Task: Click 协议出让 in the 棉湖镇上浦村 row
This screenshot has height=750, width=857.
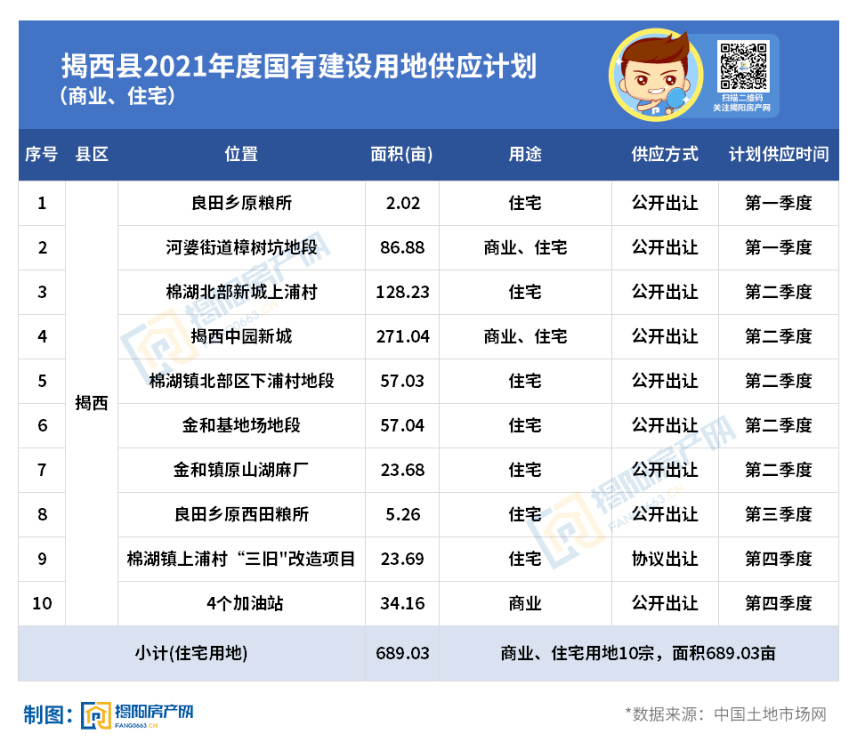Action: pos(664,558)
